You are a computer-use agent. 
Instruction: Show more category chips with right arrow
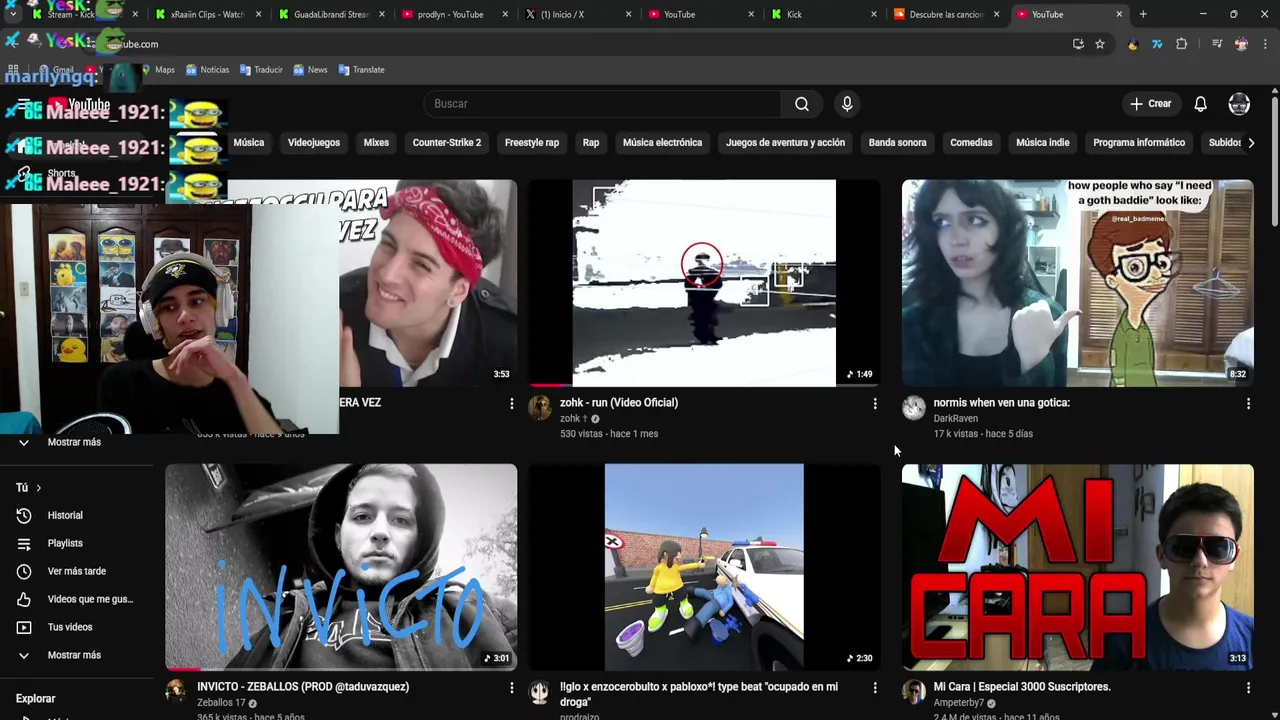click(x=1250, y=143)
